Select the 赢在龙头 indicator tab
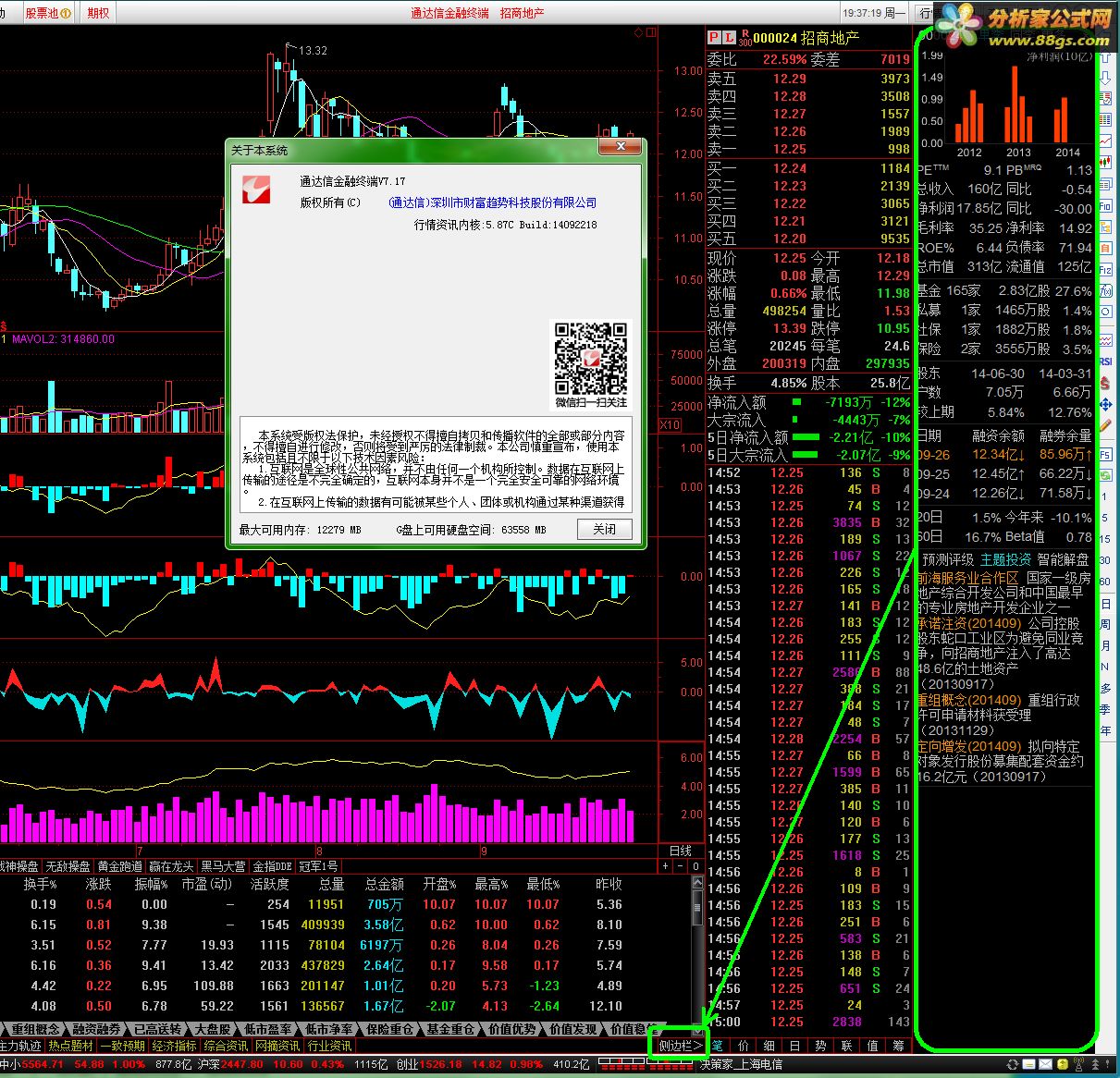Viewport: 1120px width, 1078px height. [171, 866]
